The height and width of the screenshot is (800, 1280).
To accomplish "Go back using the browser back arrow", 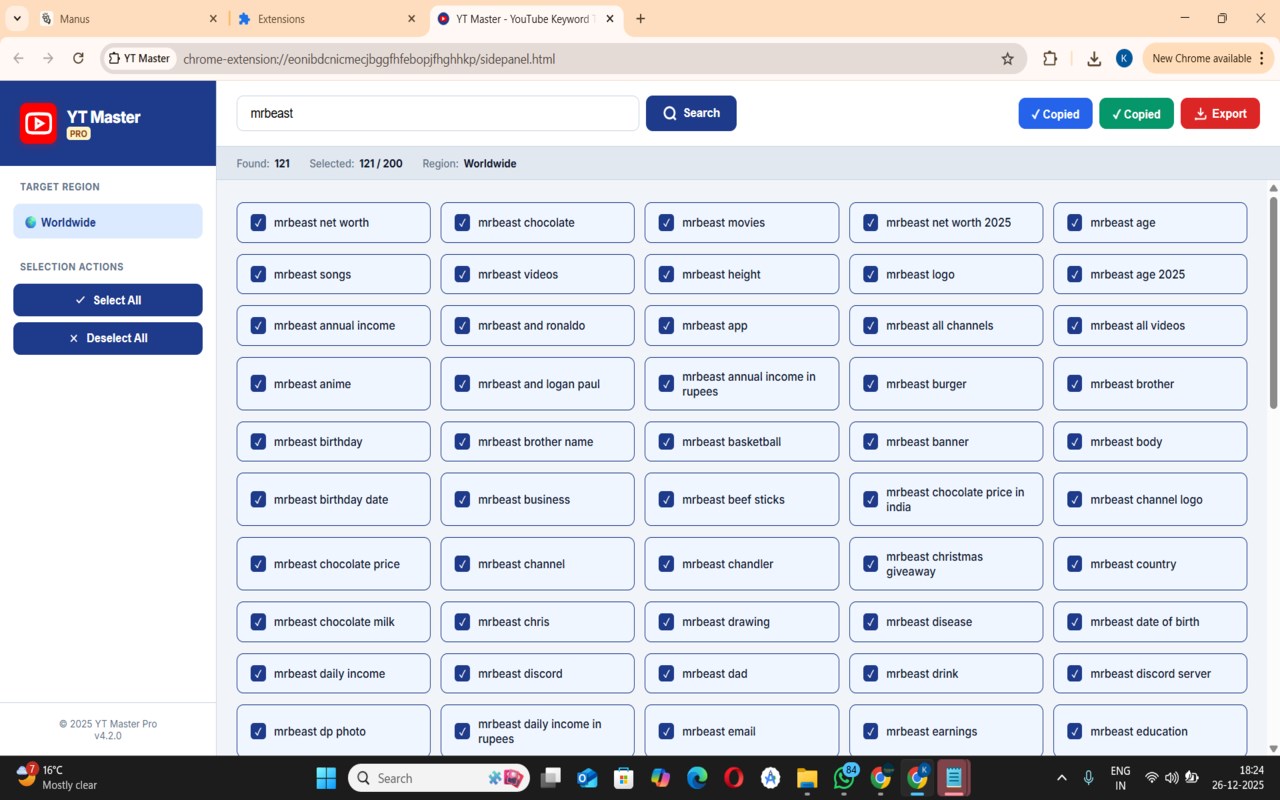I will (18, 59).
